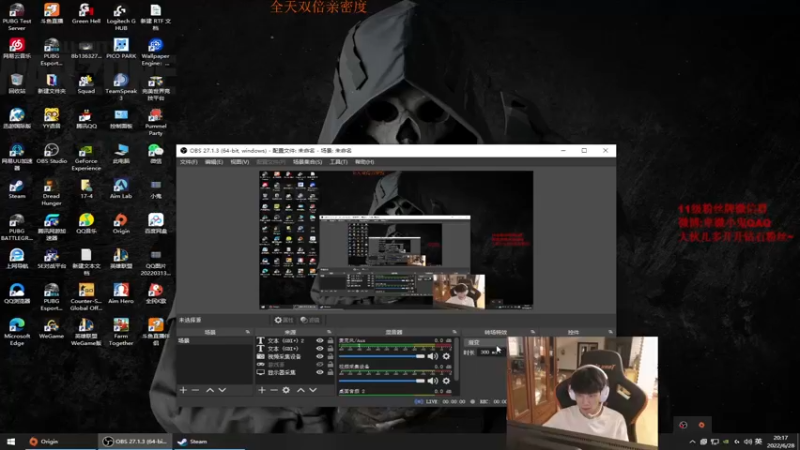The image size is (800, 450).
Task: Move scene up in the Scenes panel
Action: [x=210, y=390]
